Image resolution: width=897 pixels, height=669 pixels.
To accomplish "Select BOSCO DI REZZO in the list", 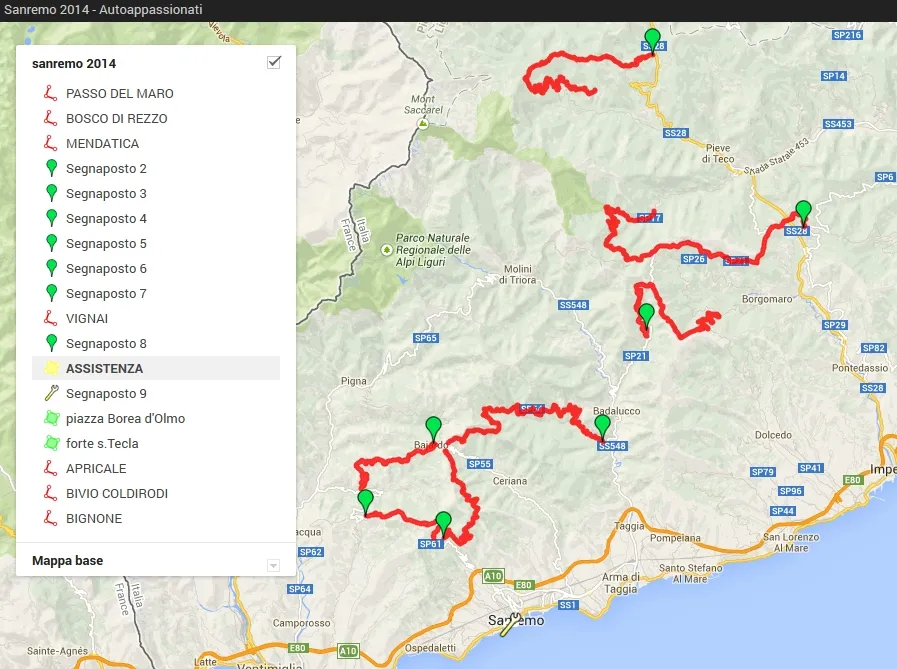I will pyautogui.click(x=116, y=119).
